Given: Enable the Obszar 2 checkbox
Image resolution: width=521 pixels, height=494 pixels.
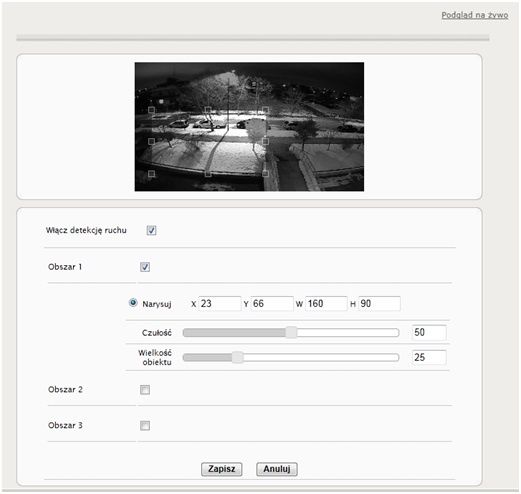Looking at the screenshot, I should (x=145, y=389).
